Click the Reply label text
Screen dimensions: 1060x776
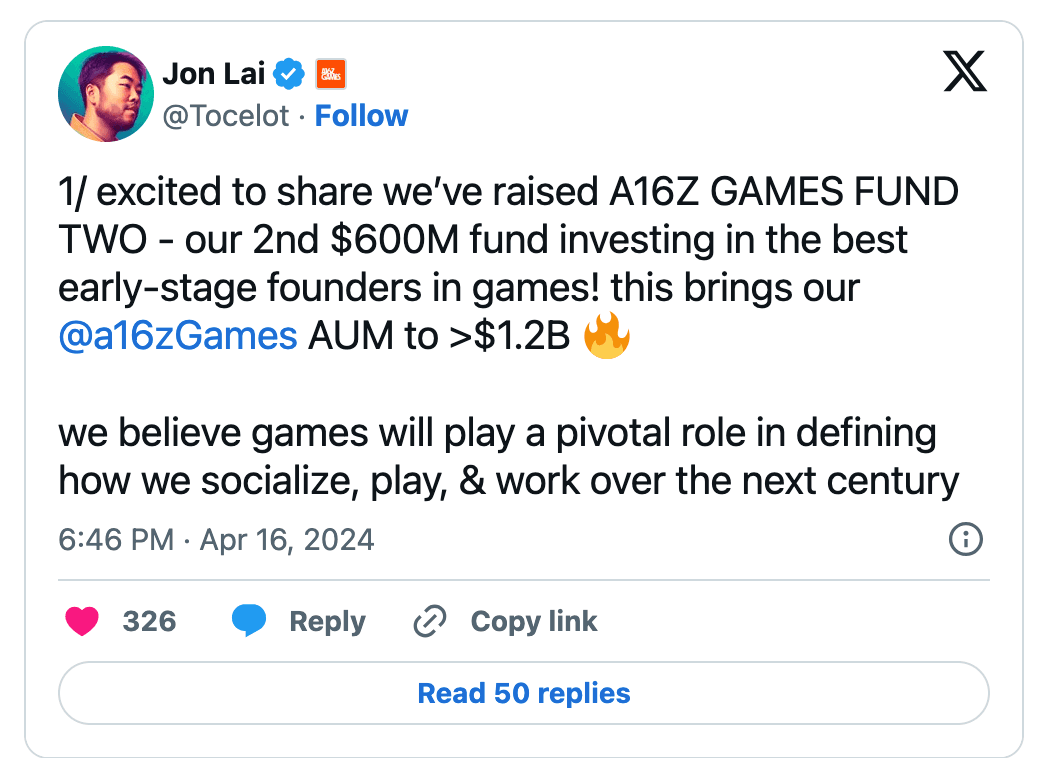(326, 621)
